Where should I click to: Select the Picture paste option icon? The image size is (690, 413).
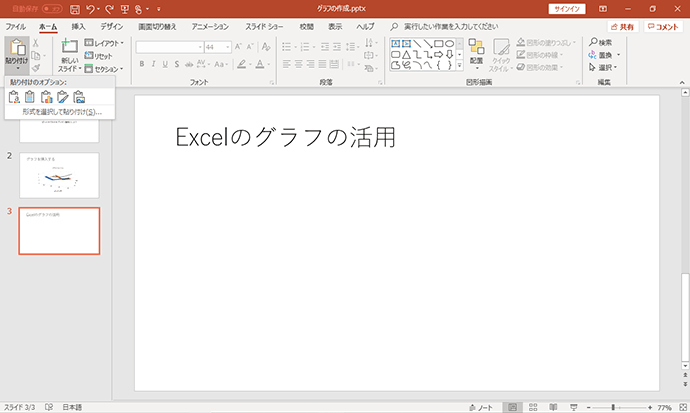(79, 97)
